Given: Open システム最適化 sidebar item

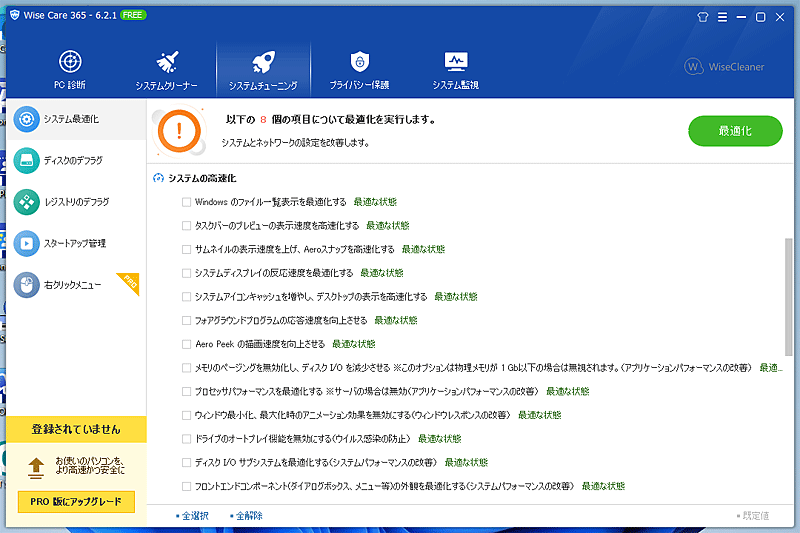Looking at the screenshot, I should tap(76, 119).
